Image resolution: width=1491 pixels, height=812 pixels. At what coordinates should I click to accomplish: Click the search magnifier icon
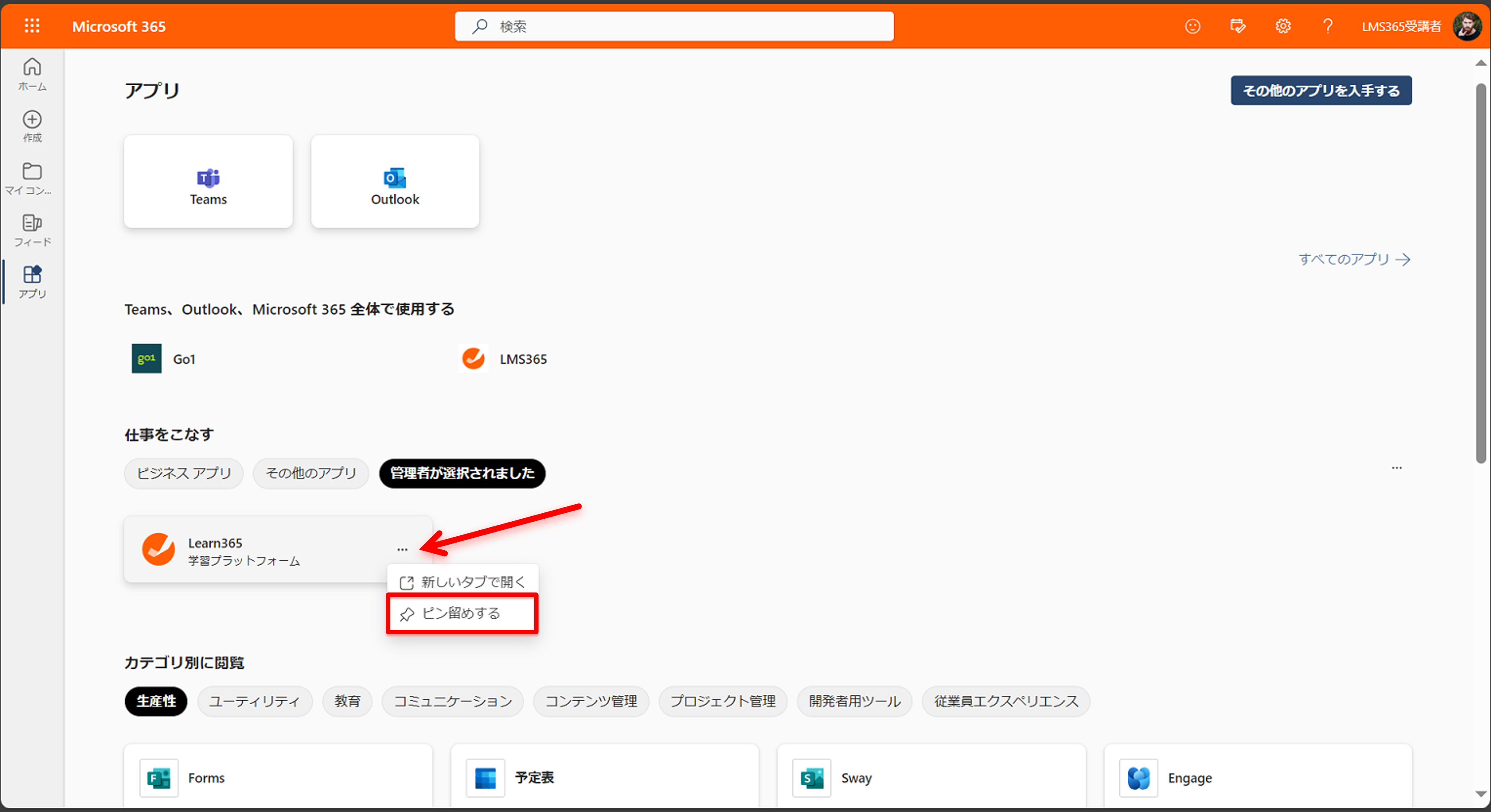(x=479, y=26)
